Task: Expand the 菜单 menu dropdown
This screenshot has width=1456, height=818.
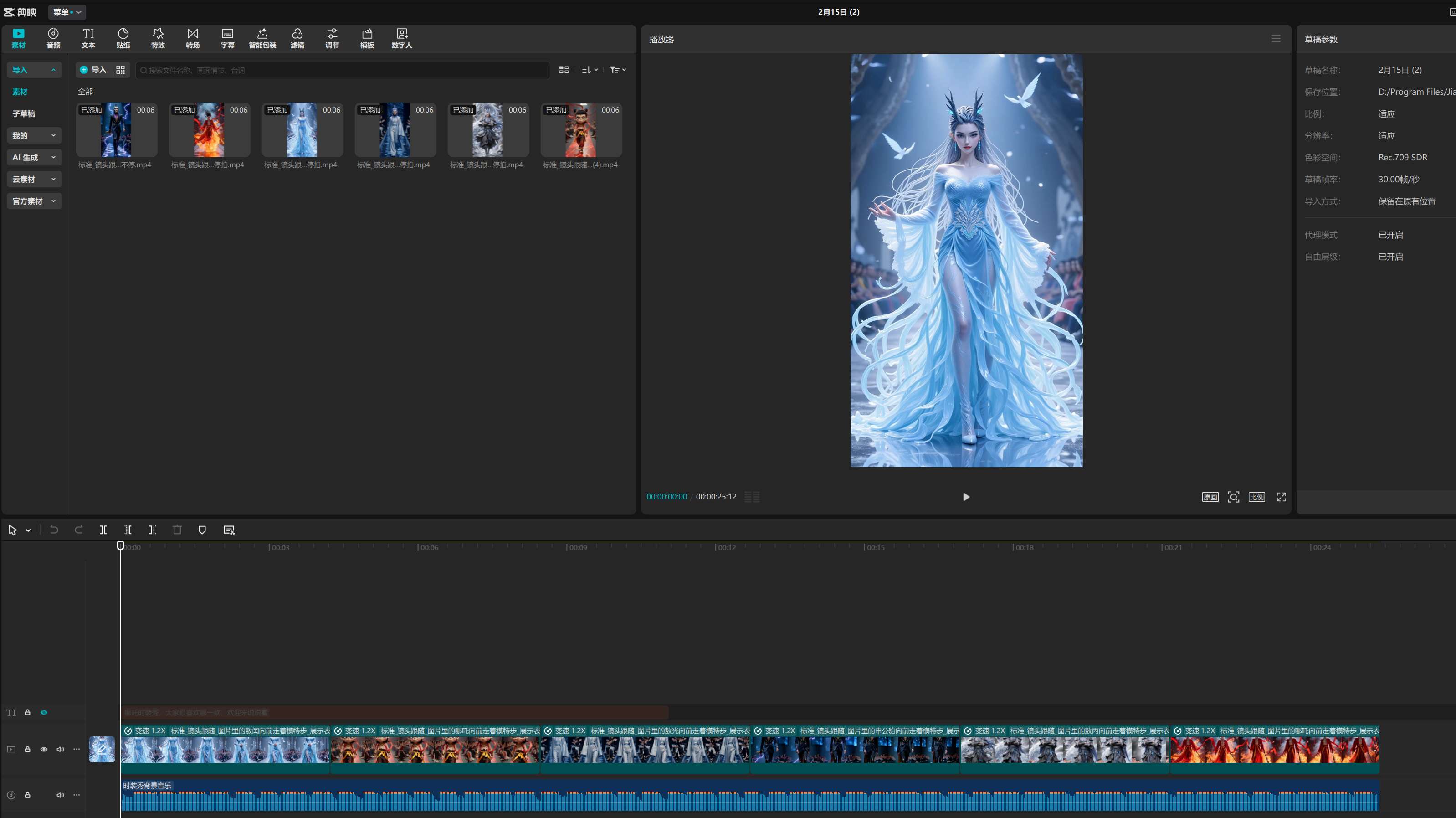Action: [x=67, y=12]
